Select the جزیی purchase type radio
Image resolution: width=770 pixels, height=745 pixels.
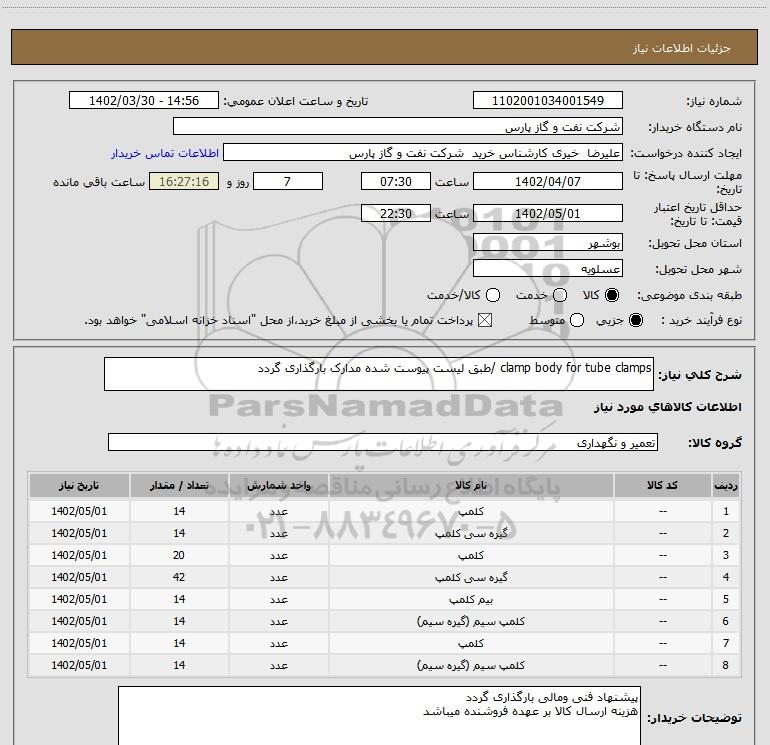[635, 321]
